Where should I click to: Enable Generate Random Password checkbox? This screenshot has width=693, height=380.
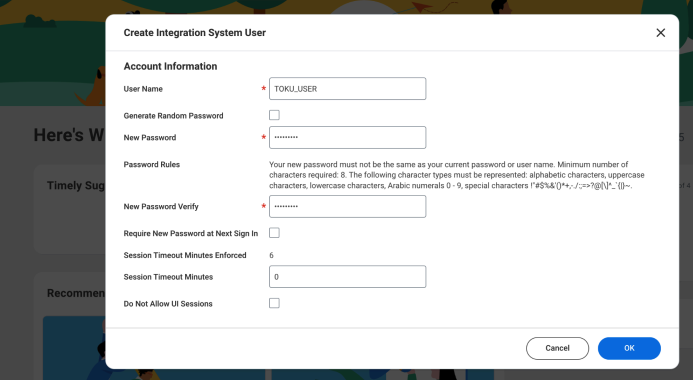[x=274, y=115]
